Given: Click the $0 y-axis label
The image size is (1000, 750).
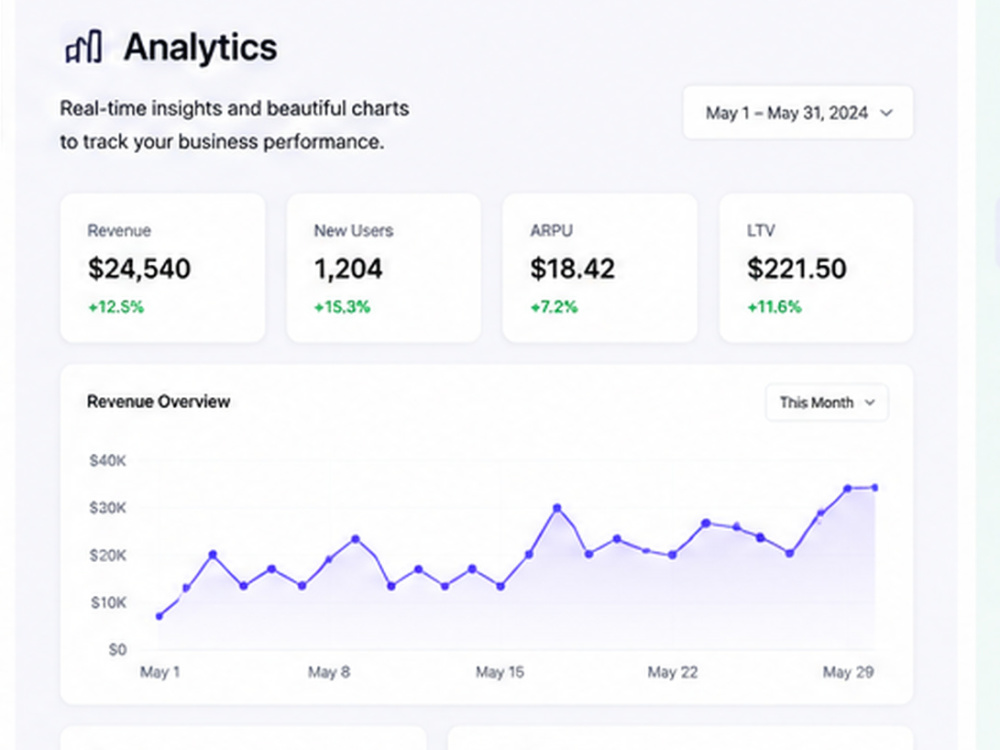Looking at the screenshot, I should (117, 650).
